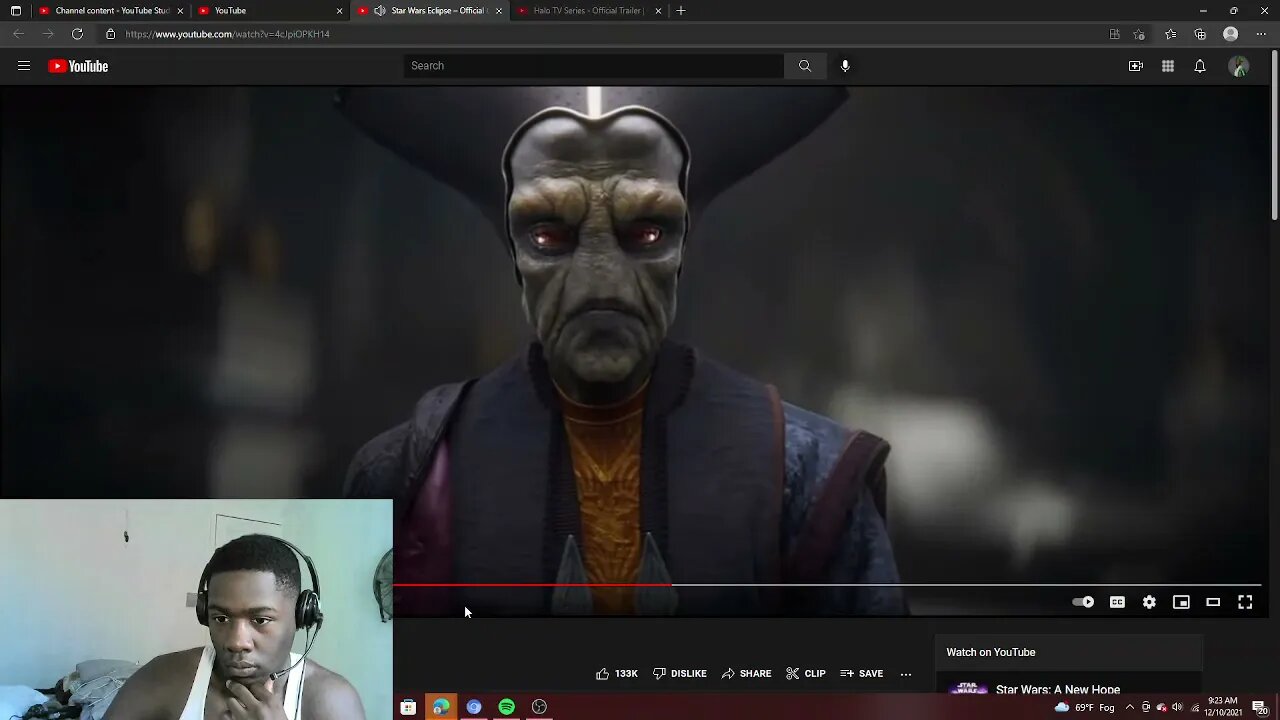Viewport: 1280px width, 720px height.
Task: Toggle the autoplay switch in the player
Action: (1083, 602)
